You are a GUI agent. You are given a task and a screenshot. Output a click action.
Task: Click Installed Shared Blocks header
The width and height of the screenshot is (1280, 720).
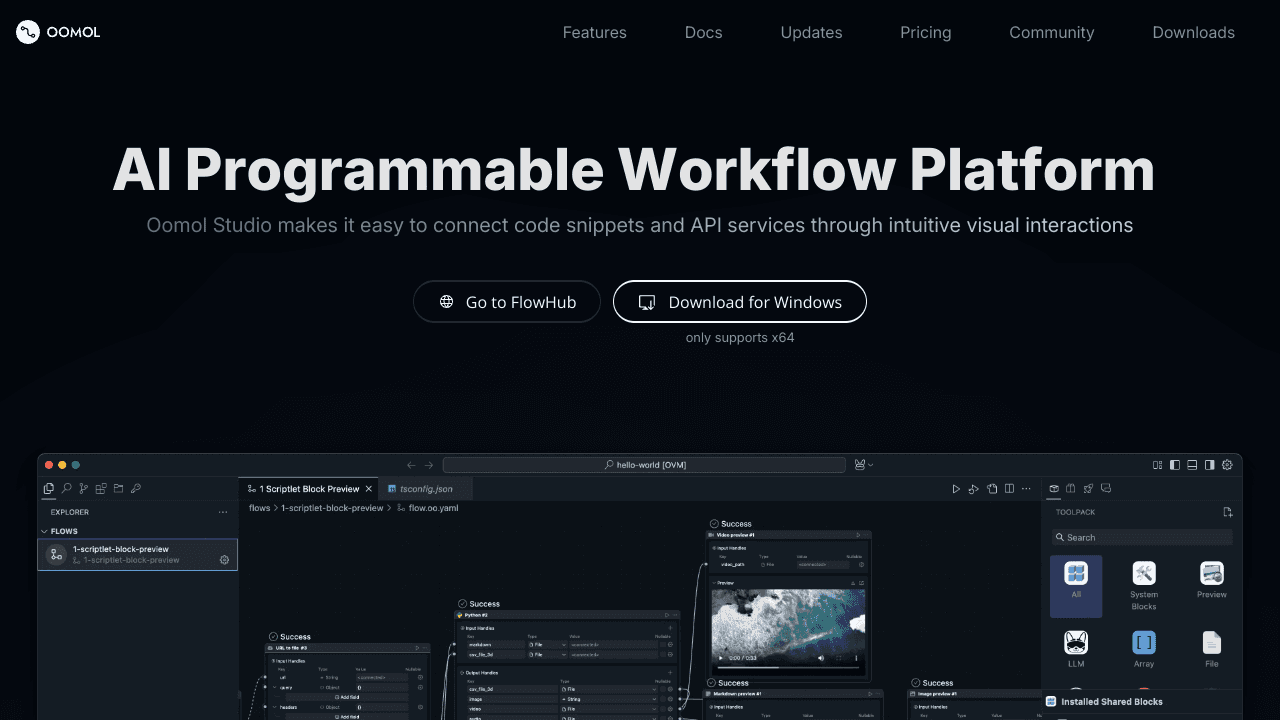[1141, 702]
